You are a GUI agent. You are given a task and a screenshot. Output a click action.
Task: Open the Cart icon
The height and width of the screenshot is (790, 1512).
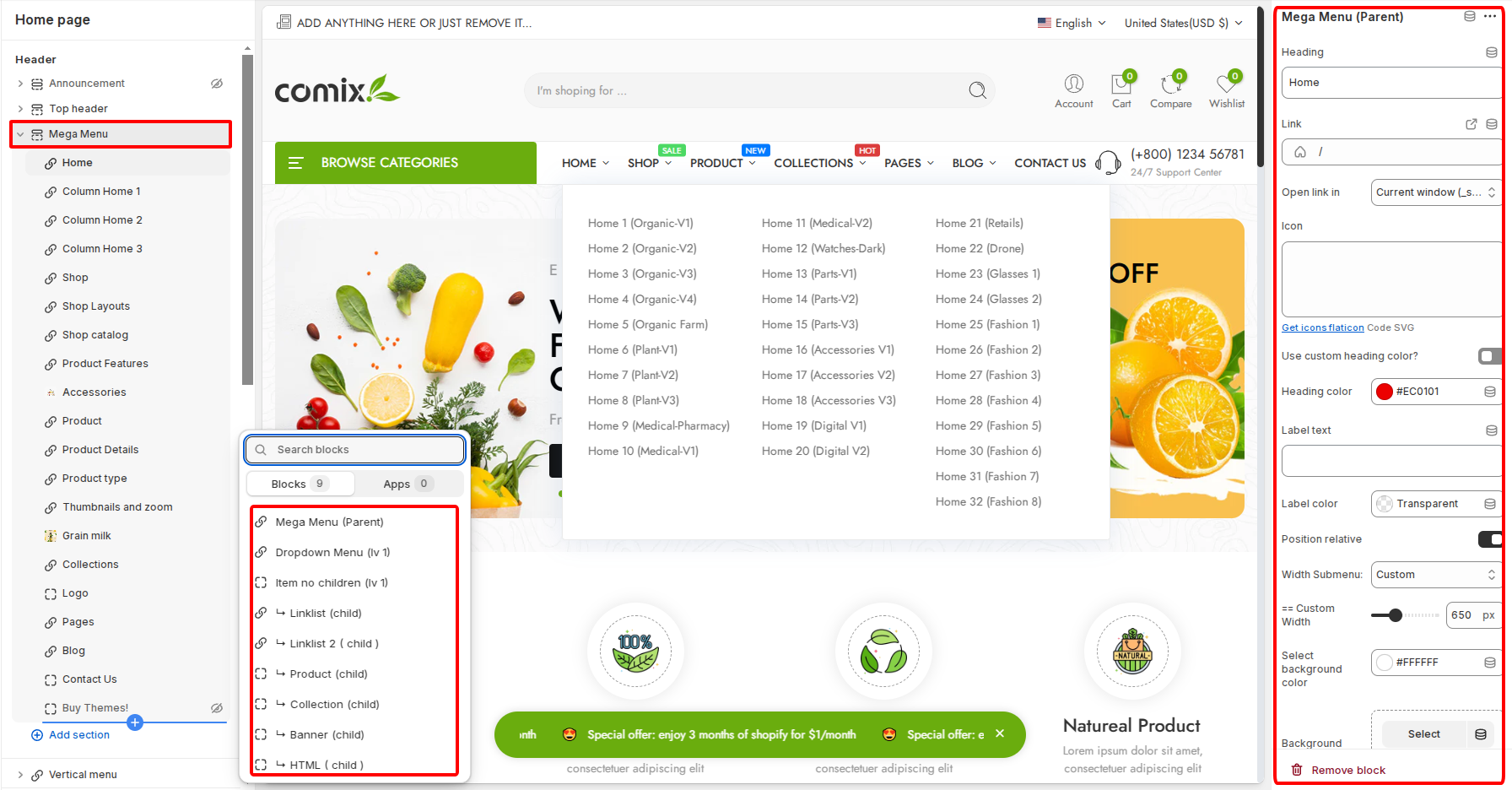point(1120,84)
